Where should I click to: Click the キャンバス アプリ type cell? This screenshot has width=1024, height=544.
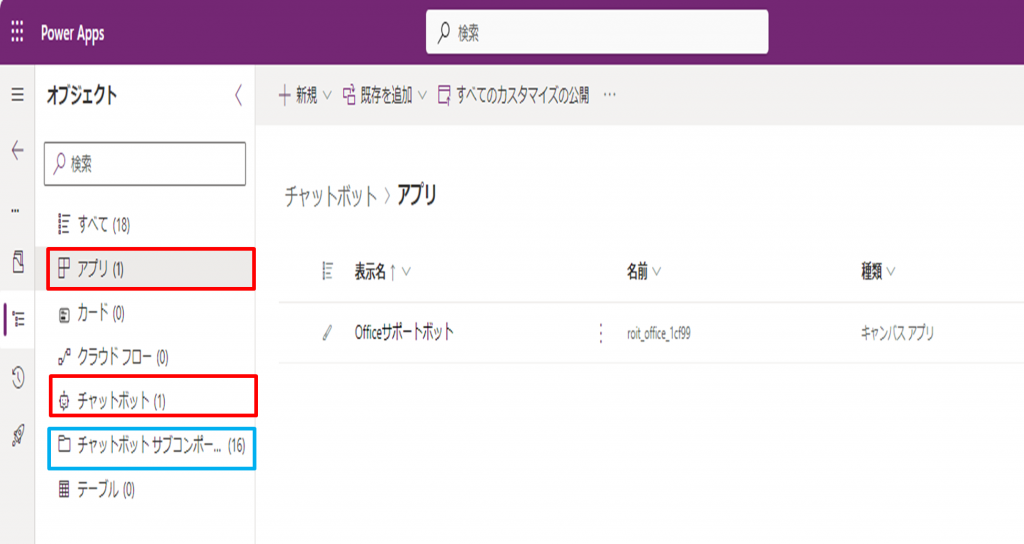tap(897, 333)
